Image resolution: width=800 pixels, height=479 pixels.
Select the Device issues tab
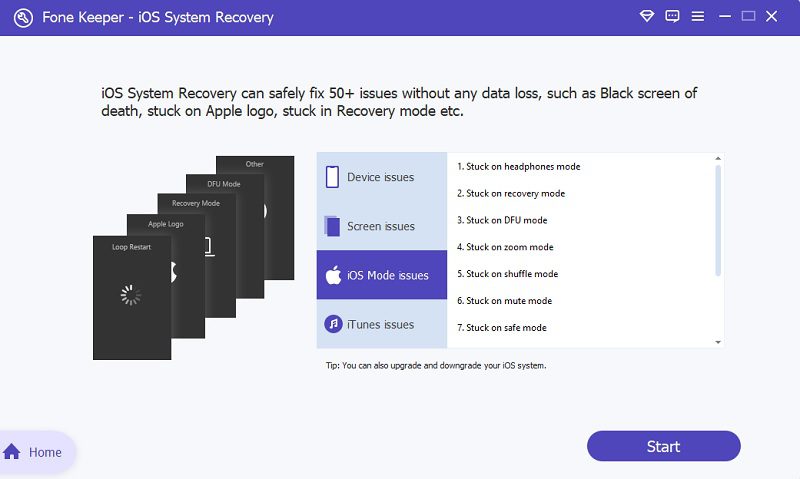pos(382,177)
